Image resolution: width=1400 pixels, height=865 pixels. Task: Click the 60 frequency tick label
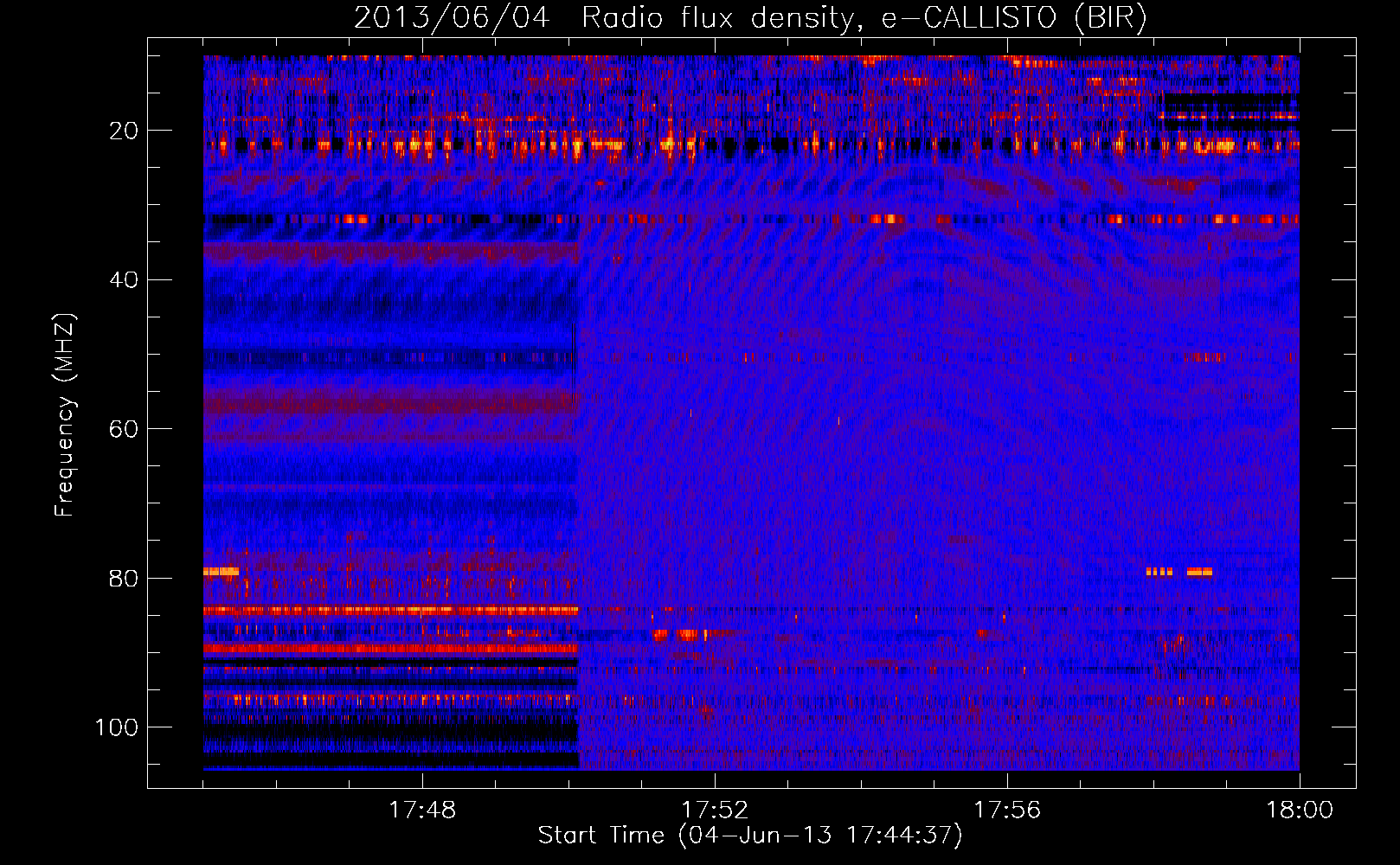coord(124,429)
